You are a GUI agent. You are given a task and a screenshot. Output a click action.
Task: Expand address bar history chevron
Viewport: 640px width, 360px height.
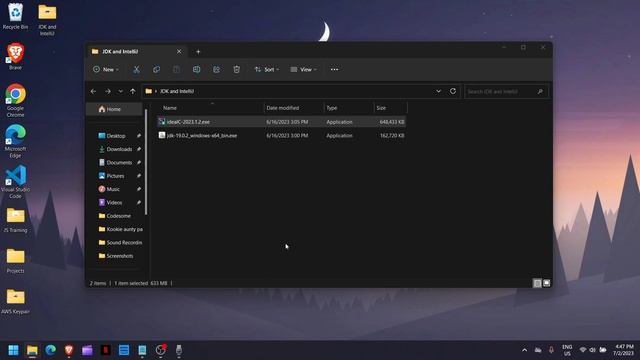click(x=438, y=91)
